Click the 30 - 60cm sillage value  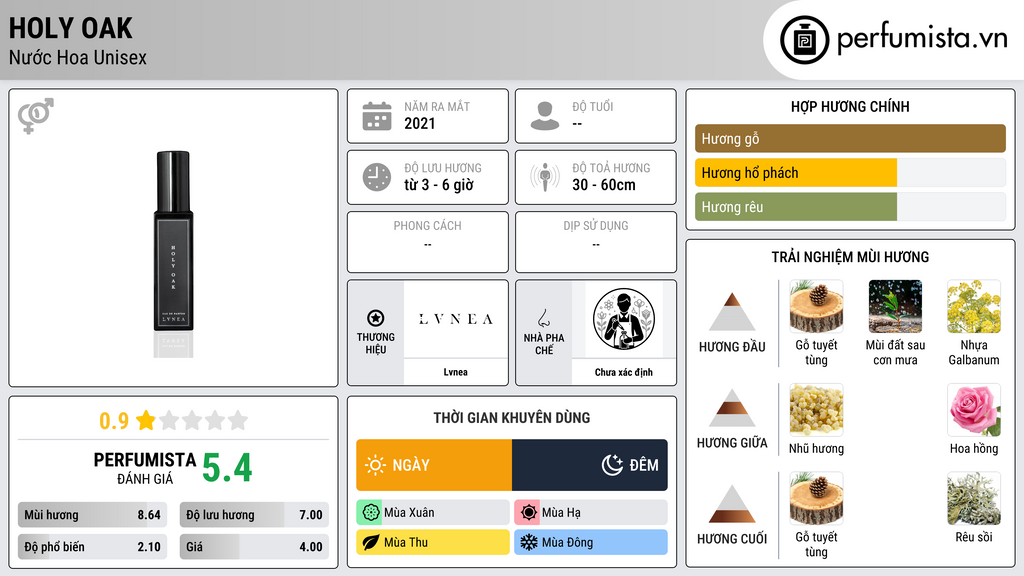[603, 185]
